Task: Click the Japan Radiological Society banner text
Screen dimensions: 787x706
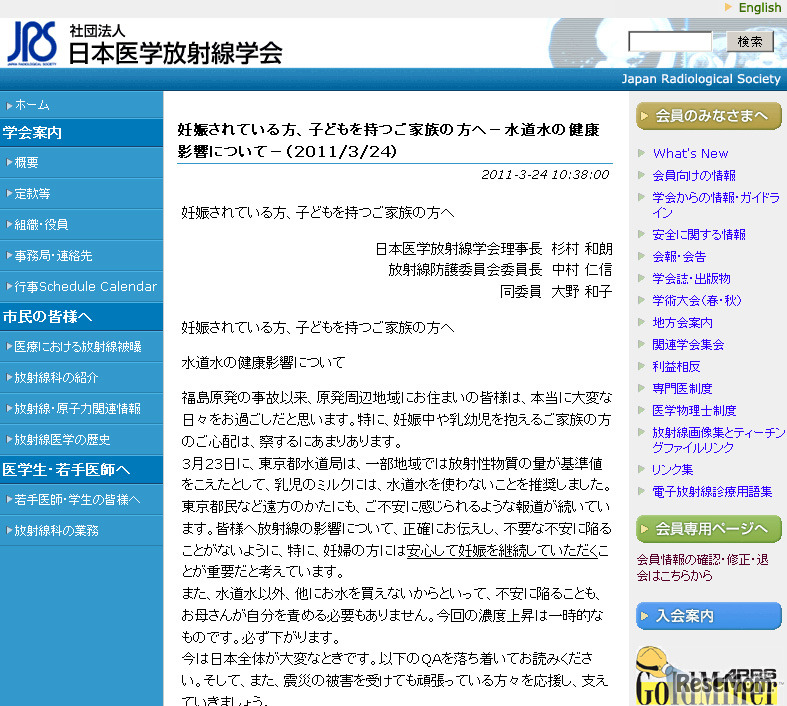Action: [701, 79]
